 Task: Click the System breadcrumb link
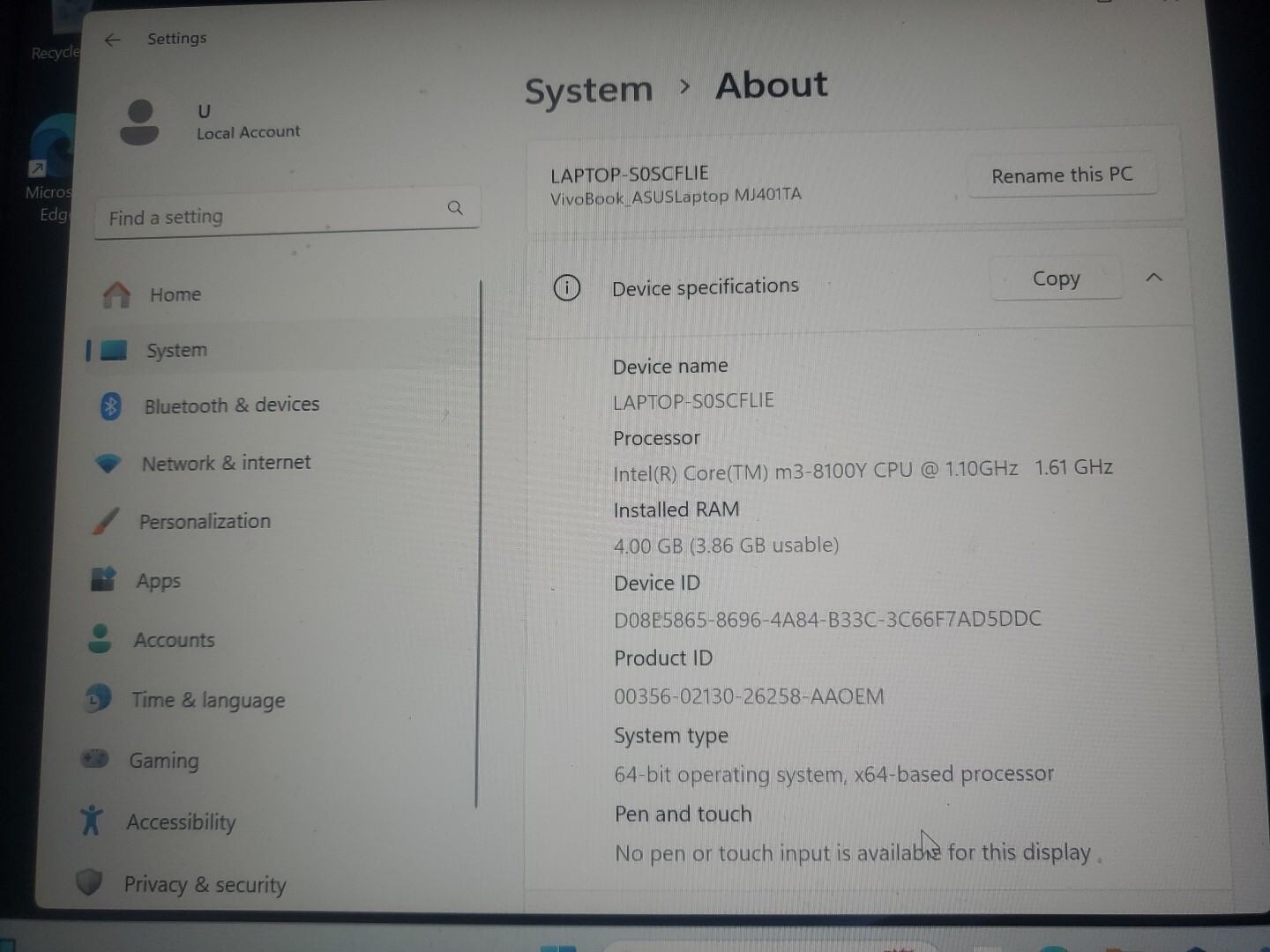pos(588,90)
